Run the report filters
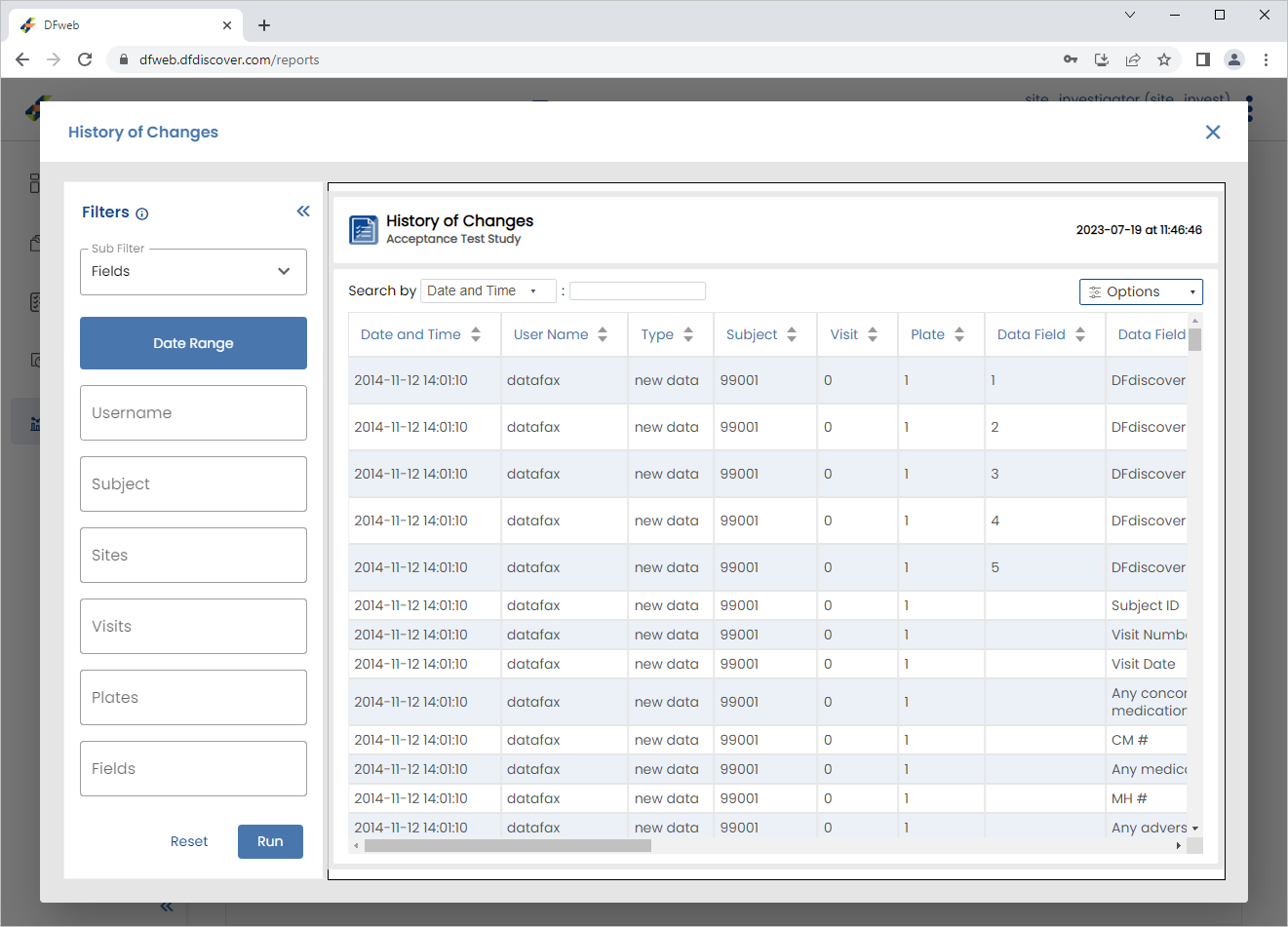The image size is (1288, 927). coord(270,841)
